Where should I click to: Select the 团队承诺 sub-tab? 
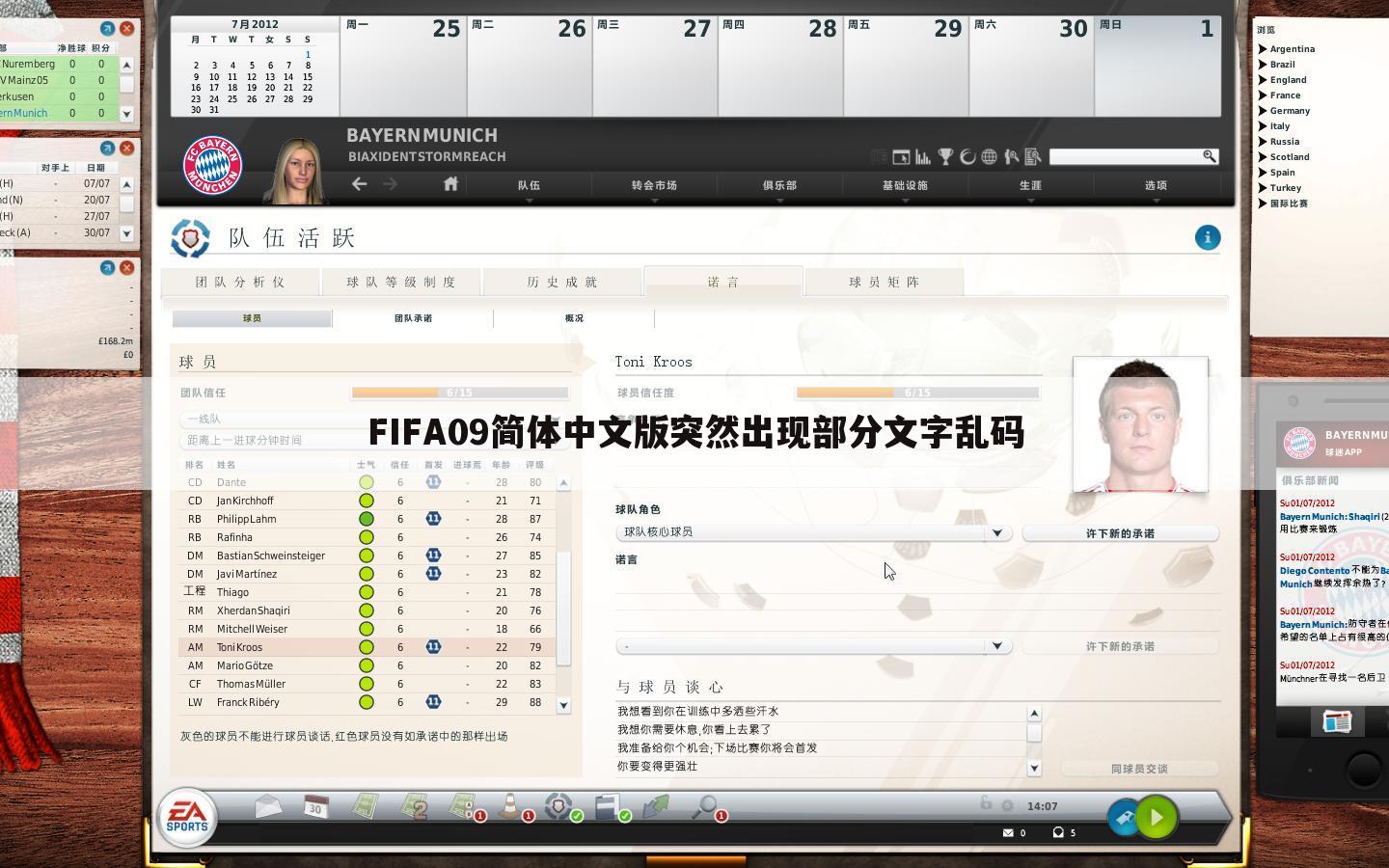click(413, 318)
